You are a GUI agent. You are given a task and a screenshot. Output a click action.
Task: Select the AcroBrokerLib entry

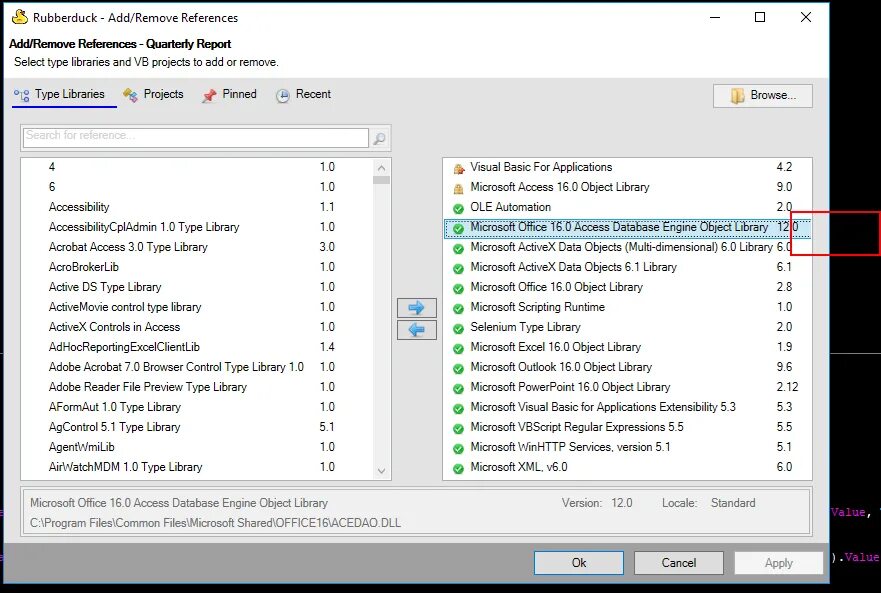pos(197,267)
